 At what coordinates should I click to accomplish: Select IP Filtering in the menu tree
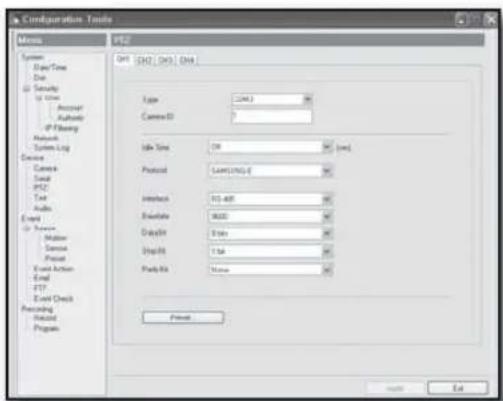(x=61, y=128)
